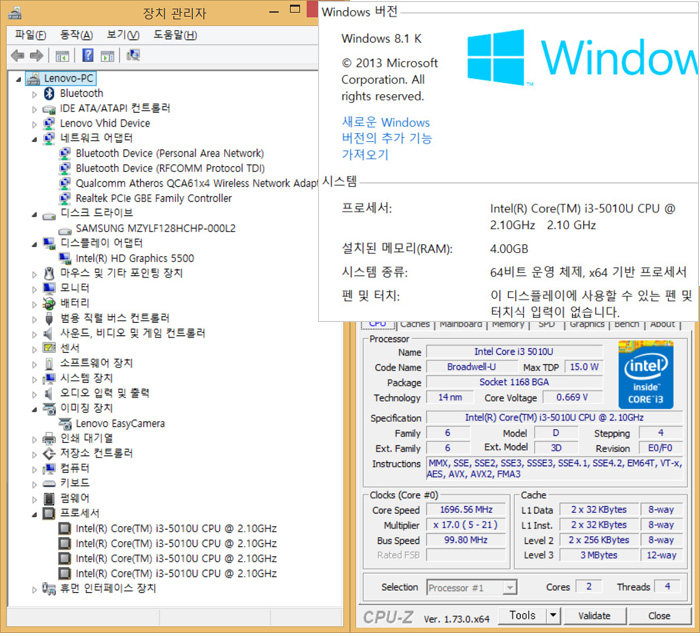The height and width of the screenshot is (636, 700).
Task: Select Bluetooth Device (Personal Area Network)
Action: 170,154
